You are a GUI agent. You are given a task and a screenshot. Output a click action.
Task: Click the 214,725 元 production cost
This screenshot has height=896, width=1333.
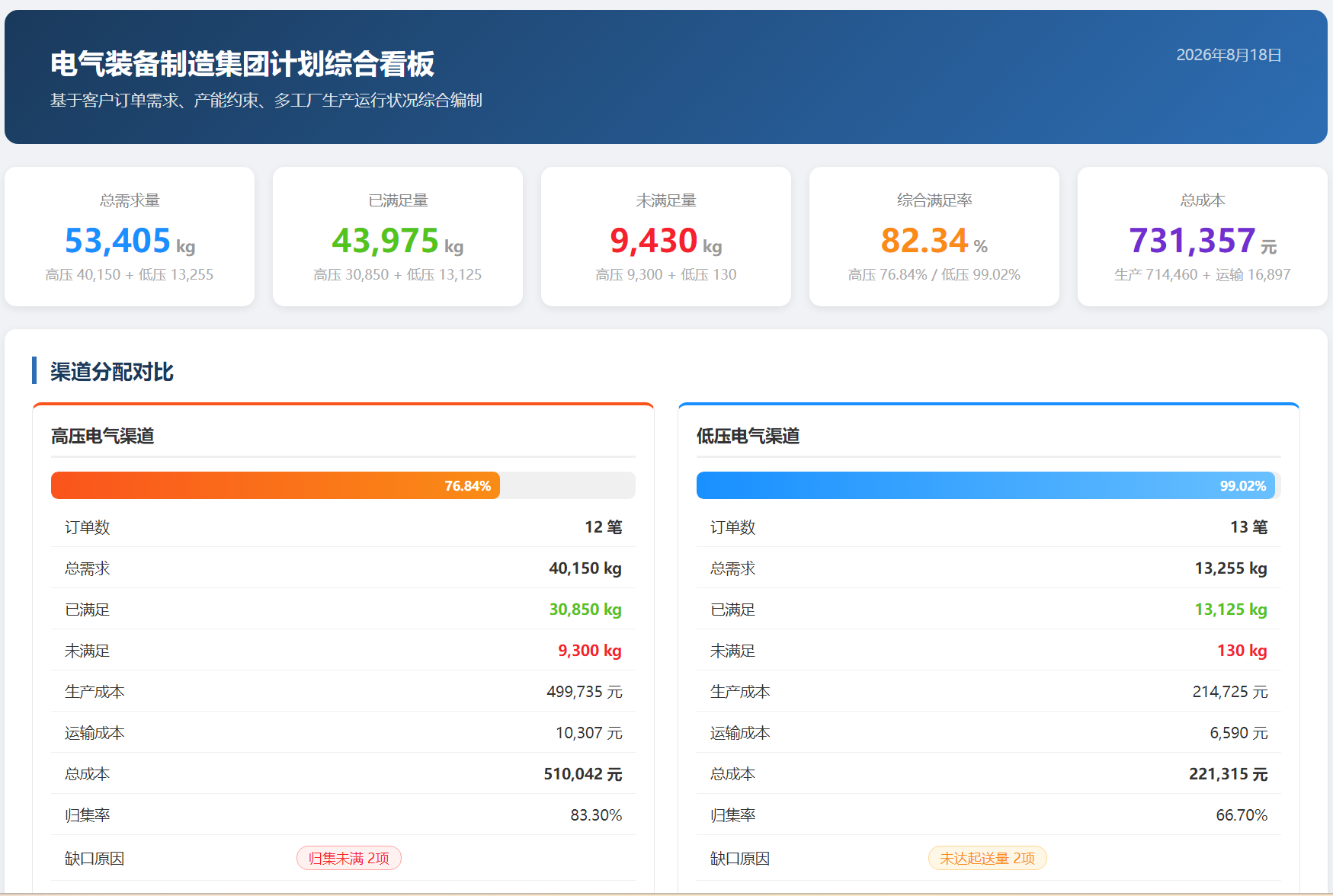click(1230, 692)
